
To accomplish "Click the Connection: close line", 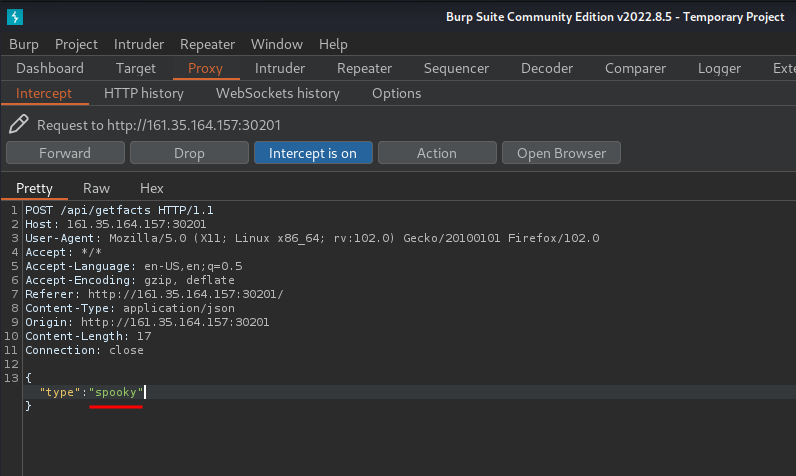I will (84, 350).
